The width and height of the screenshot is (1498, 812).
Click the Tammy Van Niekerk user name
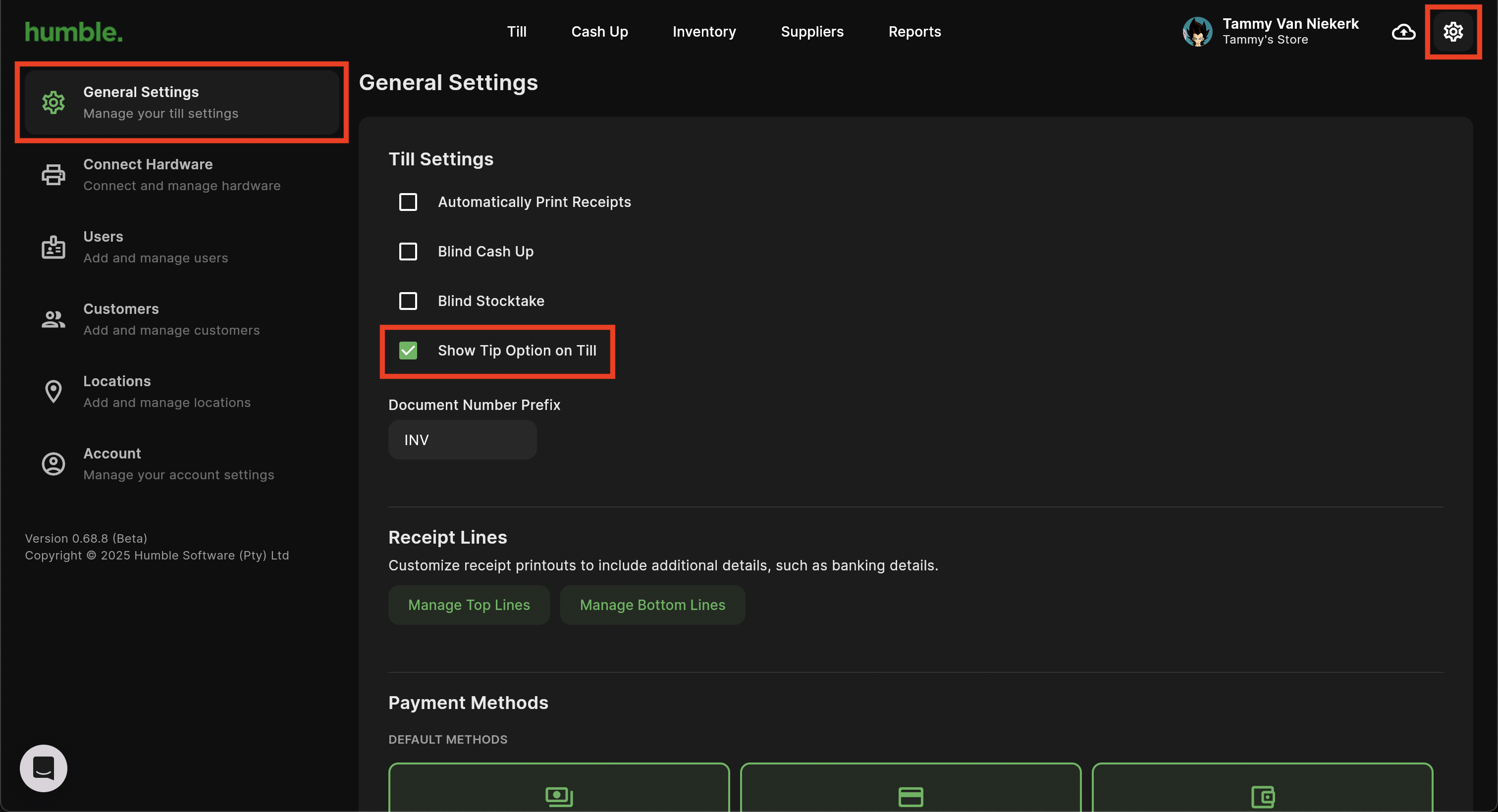coord(1290,24)
